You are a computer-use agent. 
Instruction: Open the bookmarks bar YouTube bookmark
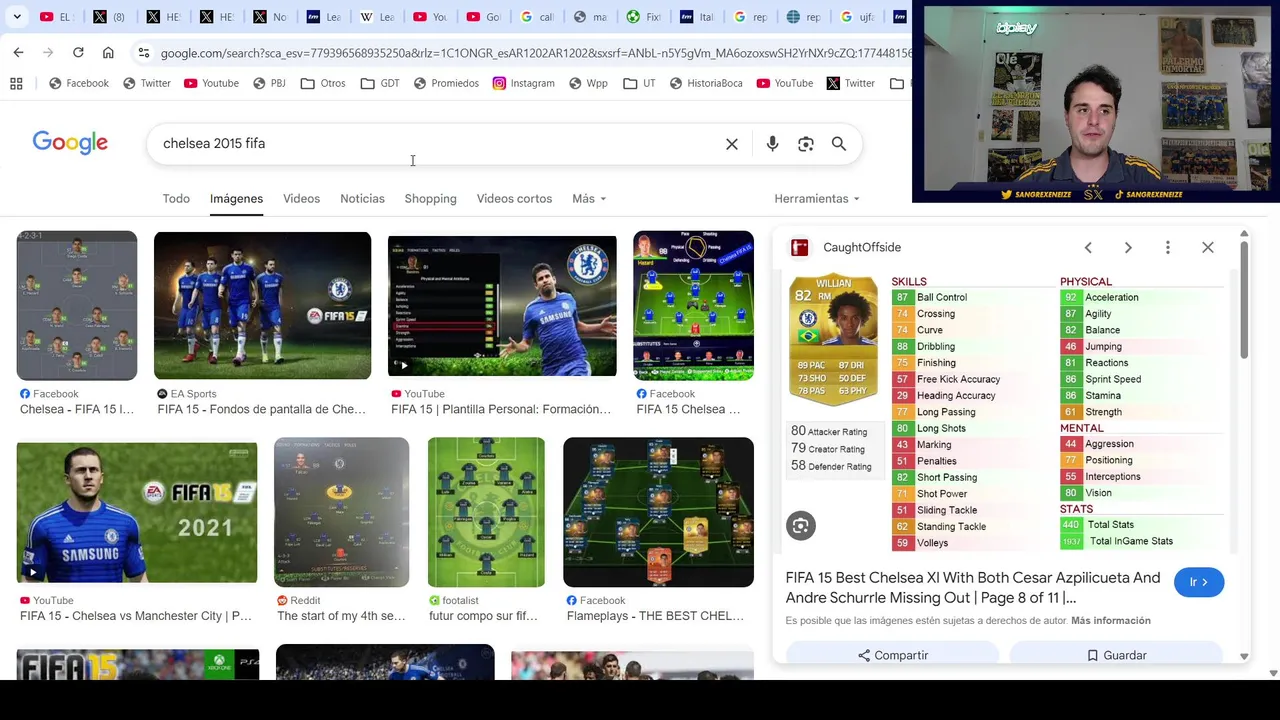click(785, 83)
